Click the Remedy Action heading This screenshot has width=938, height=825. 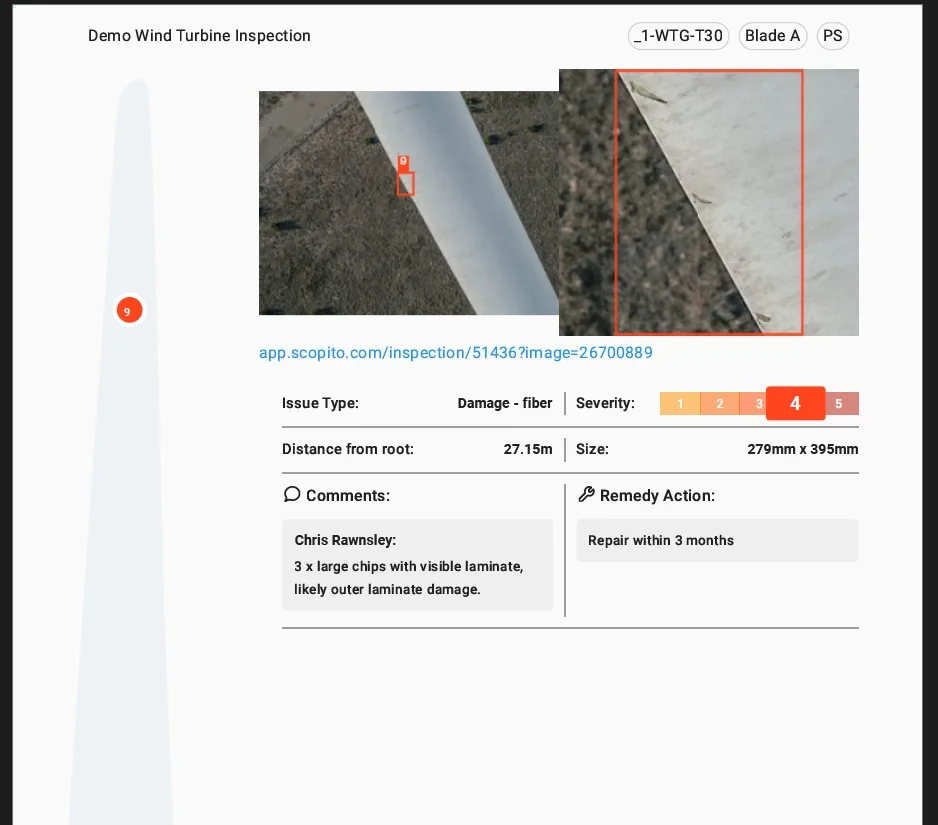coord(657,495)
